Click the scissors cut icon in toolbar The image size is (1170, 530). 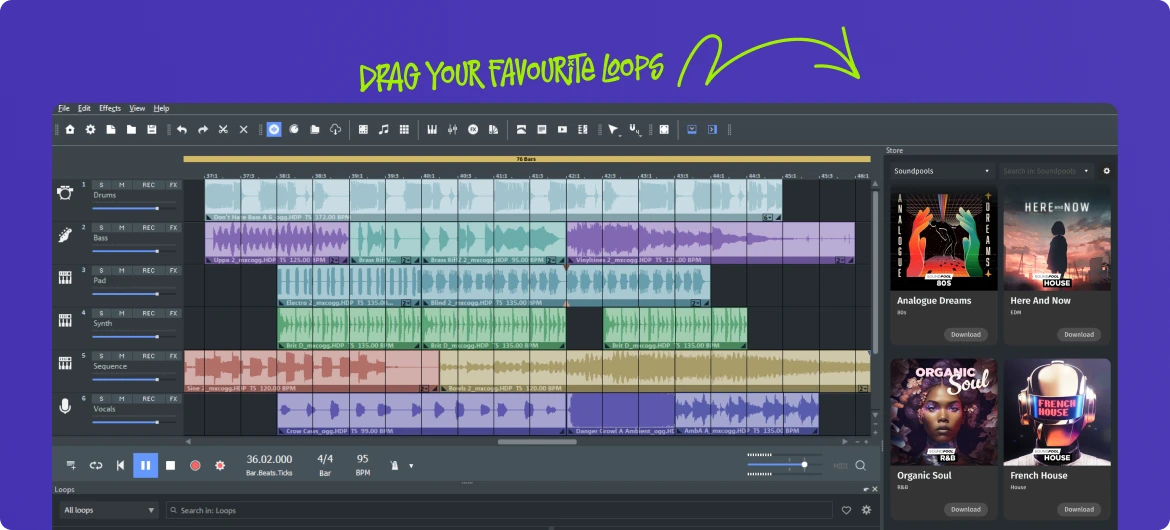click(x=223, y=130)
